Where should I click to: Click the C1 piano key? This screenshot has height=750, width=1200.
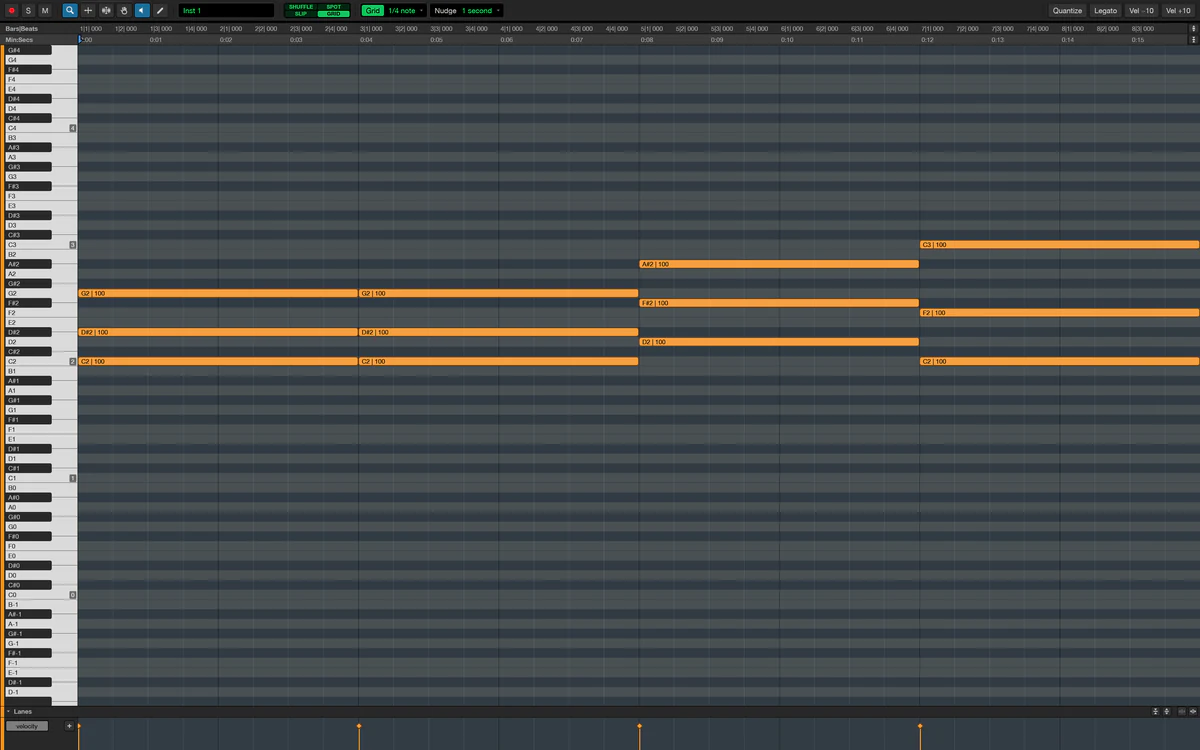[x=39, y=478]
